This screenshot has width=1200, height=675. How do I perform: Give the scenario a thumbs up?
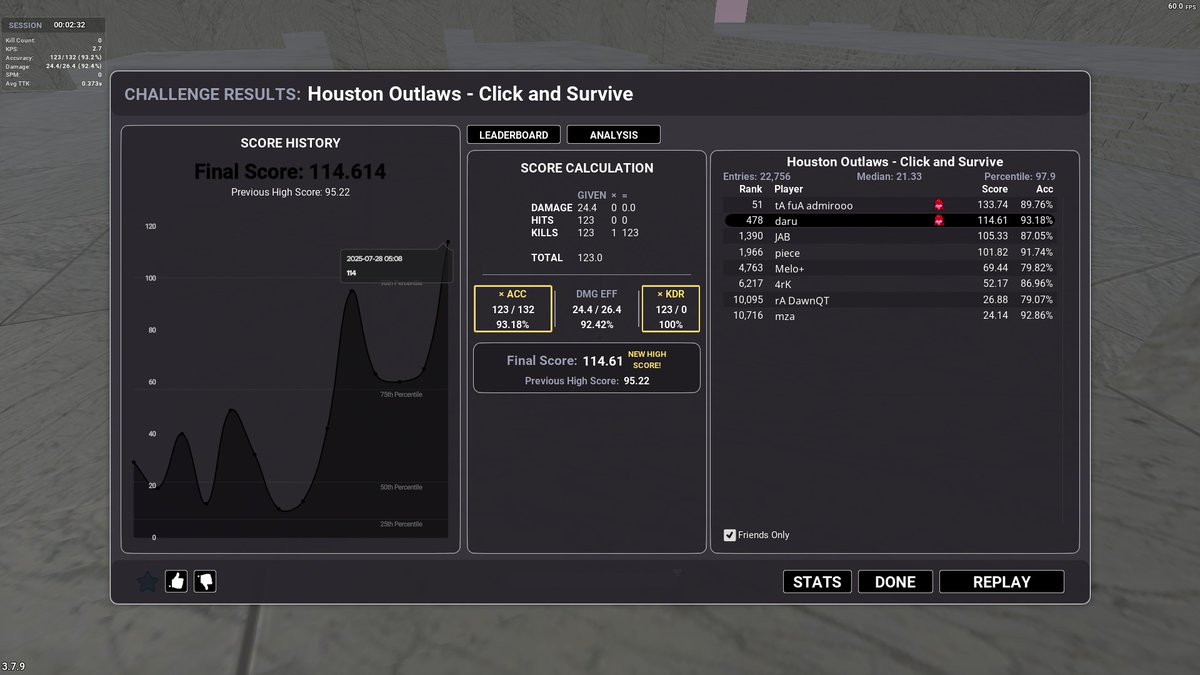click(x=177, y=580)
